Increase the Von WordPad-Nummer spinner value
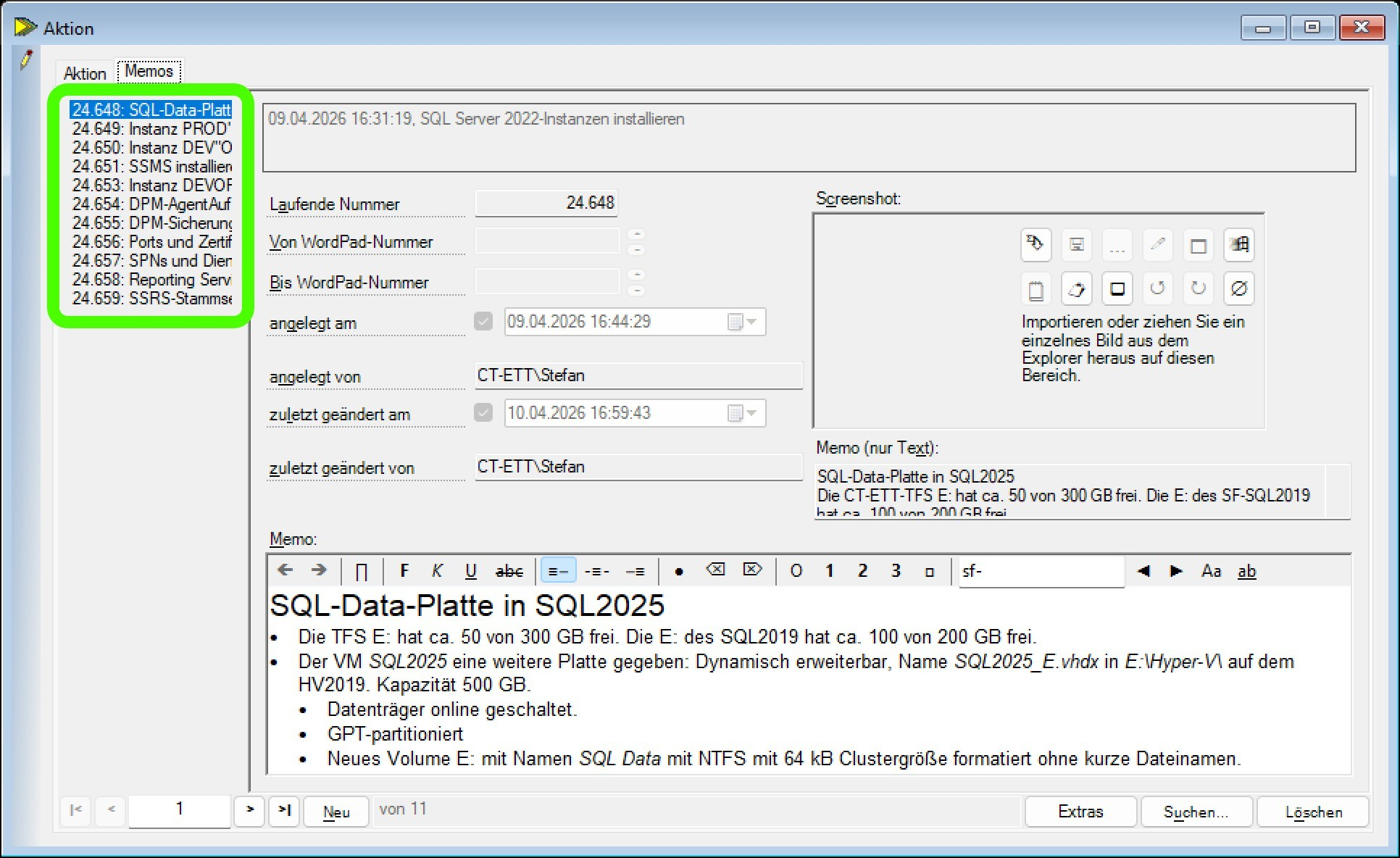The width and height of the screenshot is (1400, 858). pos(636,233)
